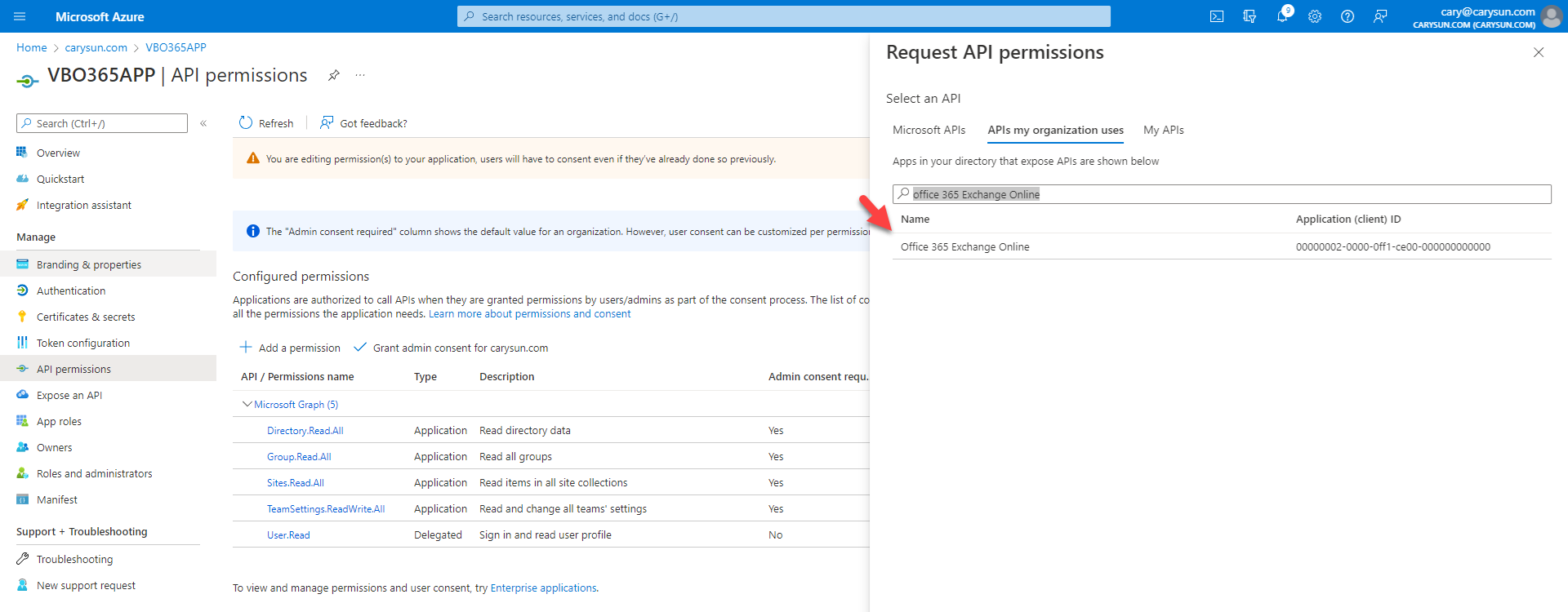Click the user account avatar

(x=1552, y=16)
